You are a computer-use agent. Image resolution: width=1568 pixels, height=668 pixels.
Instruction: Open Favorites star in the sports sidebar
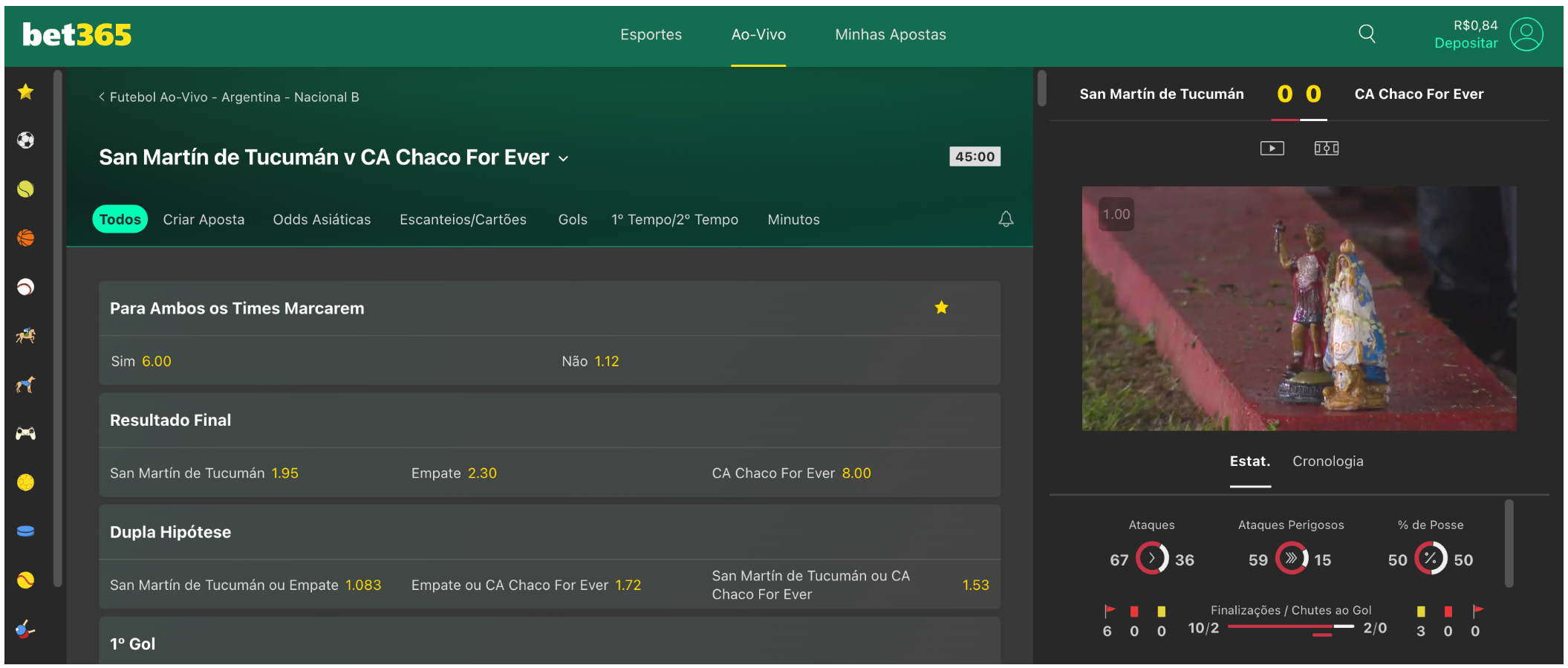[26, 91]
